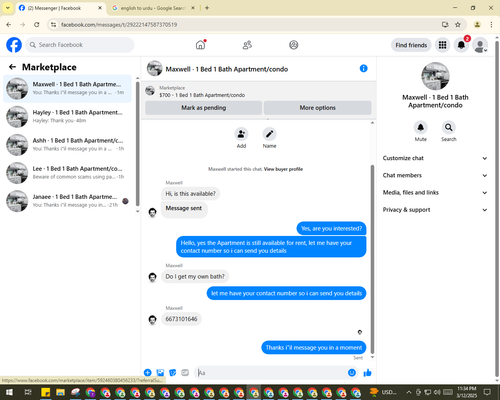Open Chrome browser menu three dots
500x400 pixels.
pyautogui.click(x=491, y=24)
